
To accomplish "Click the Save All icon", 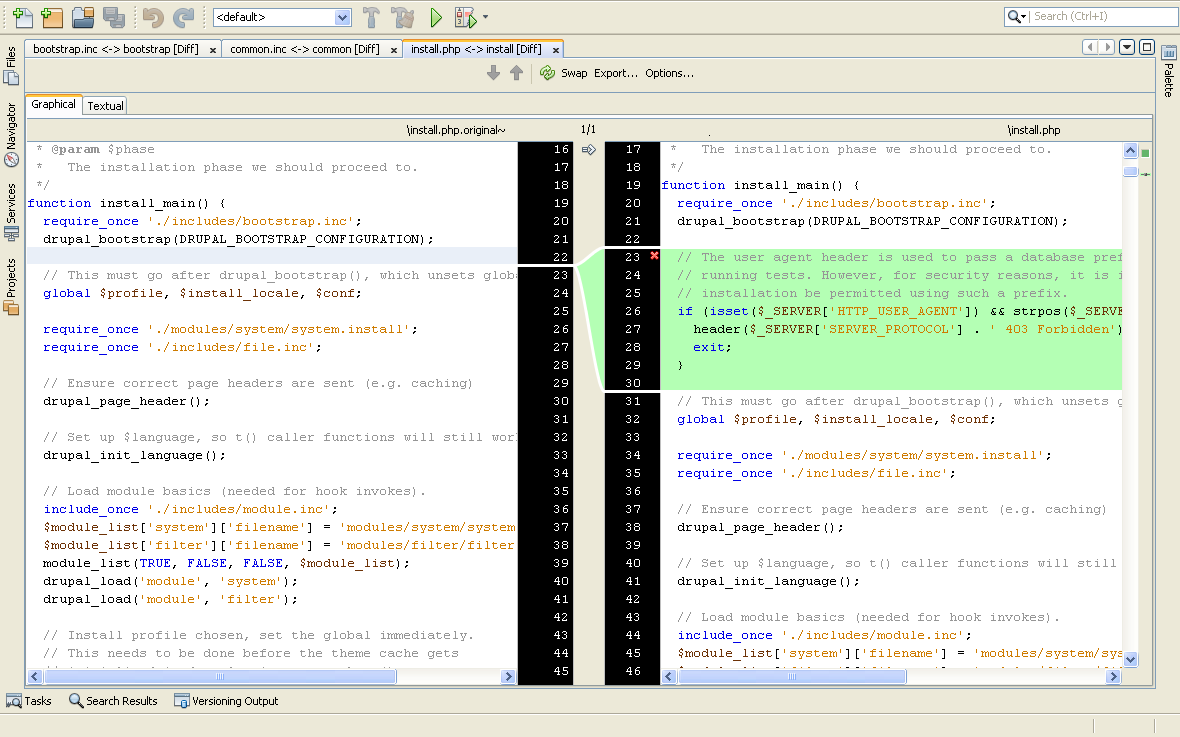I will (x=112, y=17).
